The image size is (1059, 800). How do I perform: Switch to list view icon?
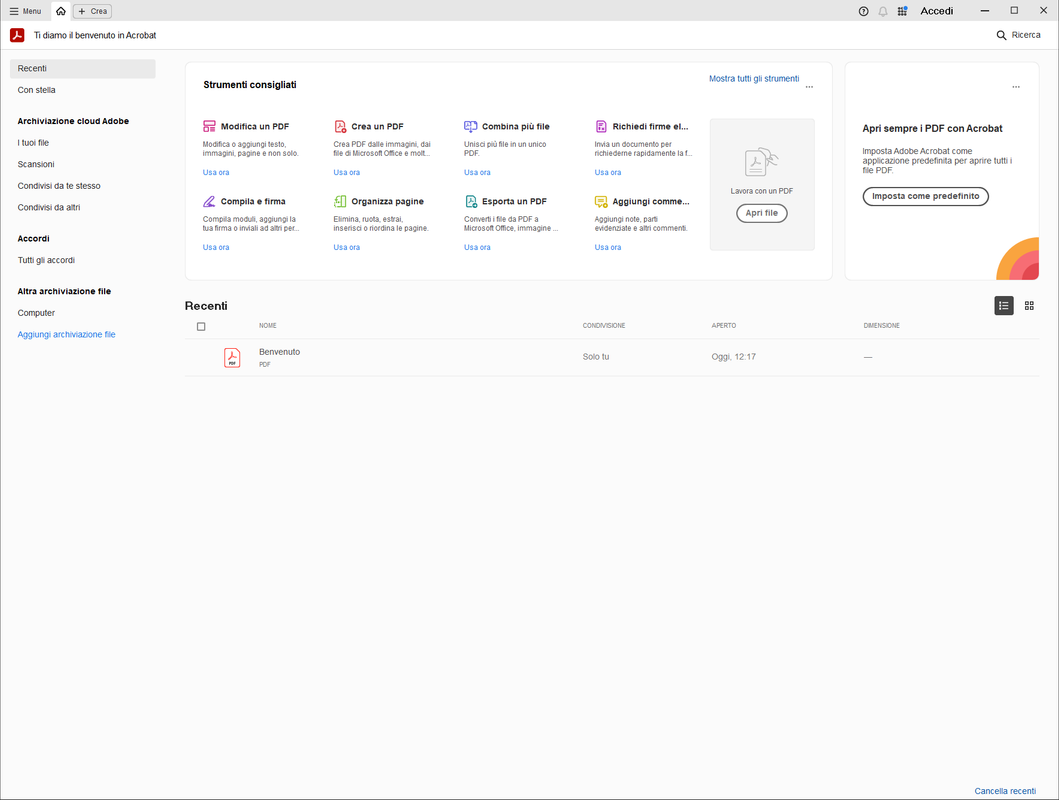1004,306
